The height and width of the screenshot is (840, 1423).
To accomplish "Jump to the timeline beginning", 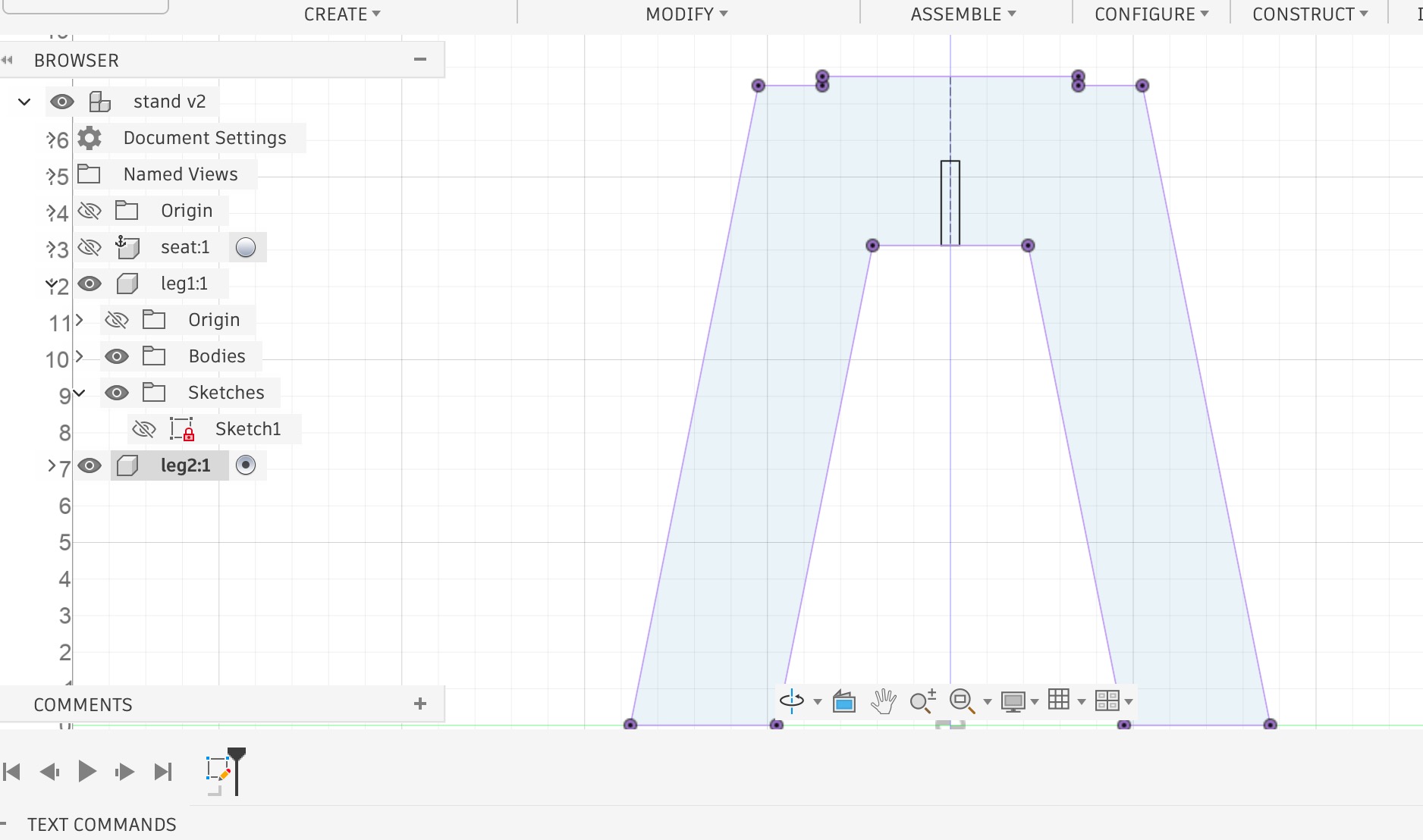I will tap(12, 772).
